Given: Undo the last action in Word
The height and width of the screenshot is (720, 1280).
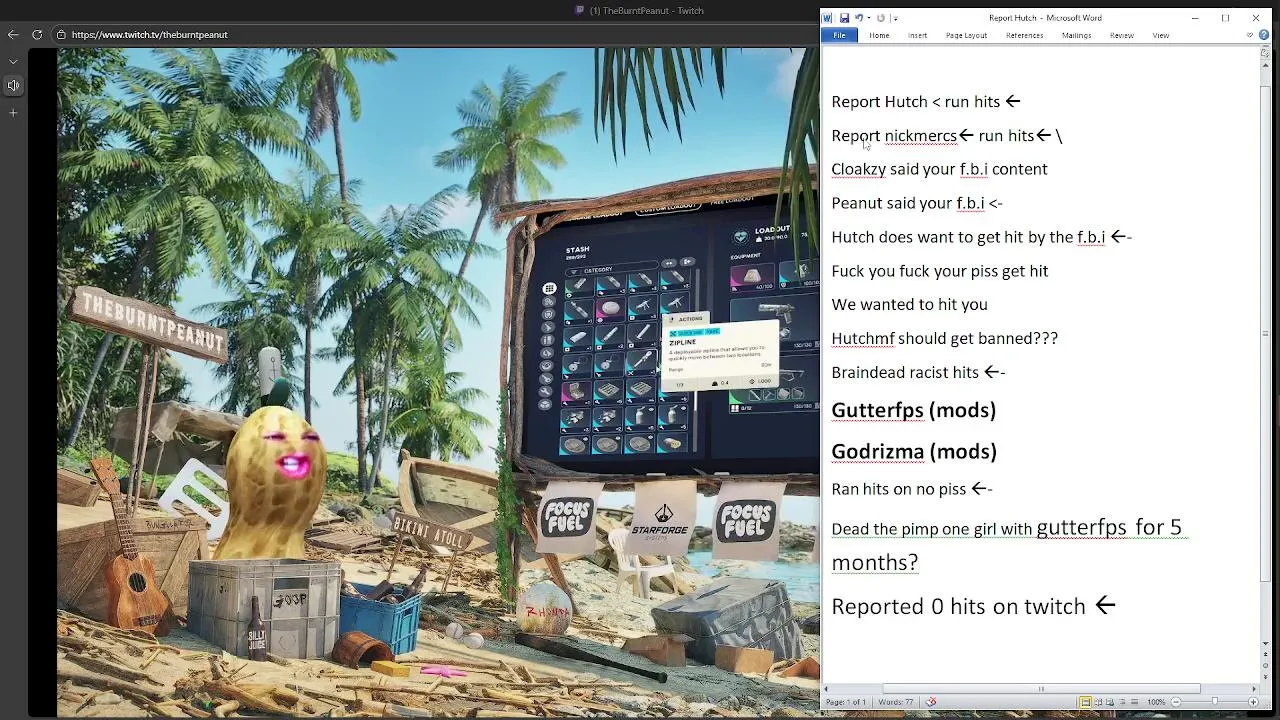Looking at the screenshot, I should 858,18.
